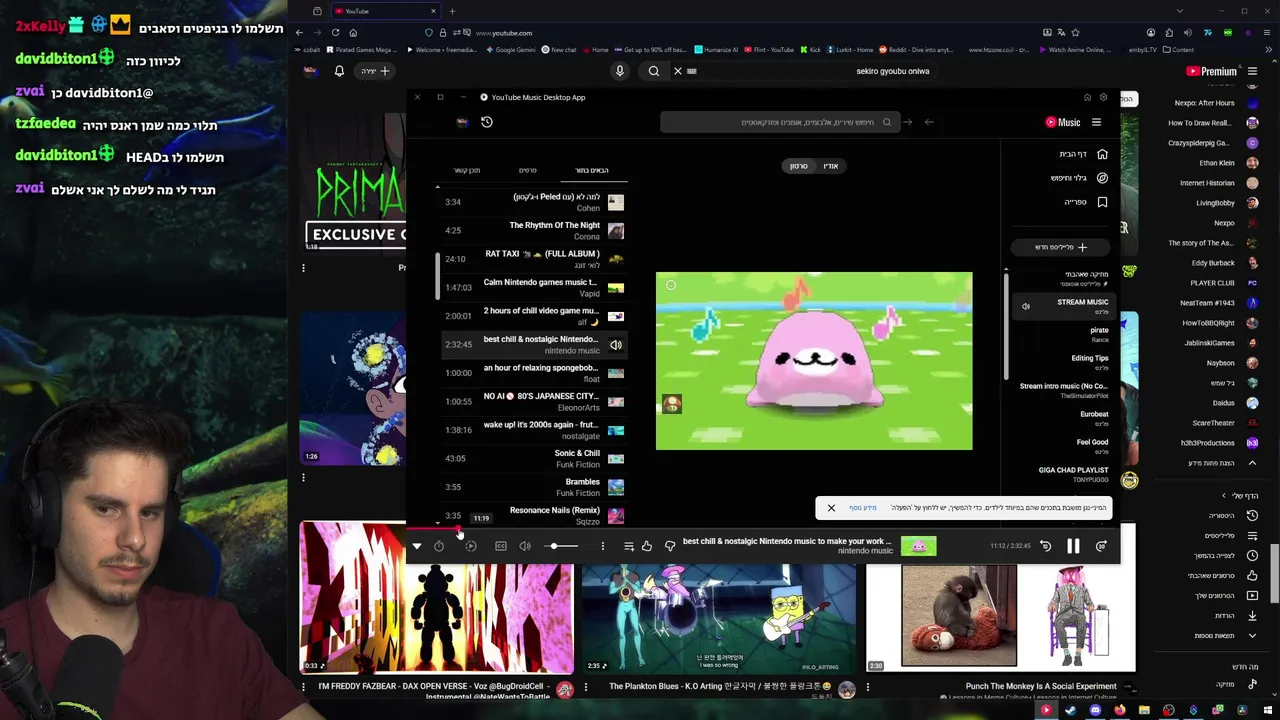The image size is (1280, 720).
Task: Open pirate playlist by Rance
Action: 1066,334
